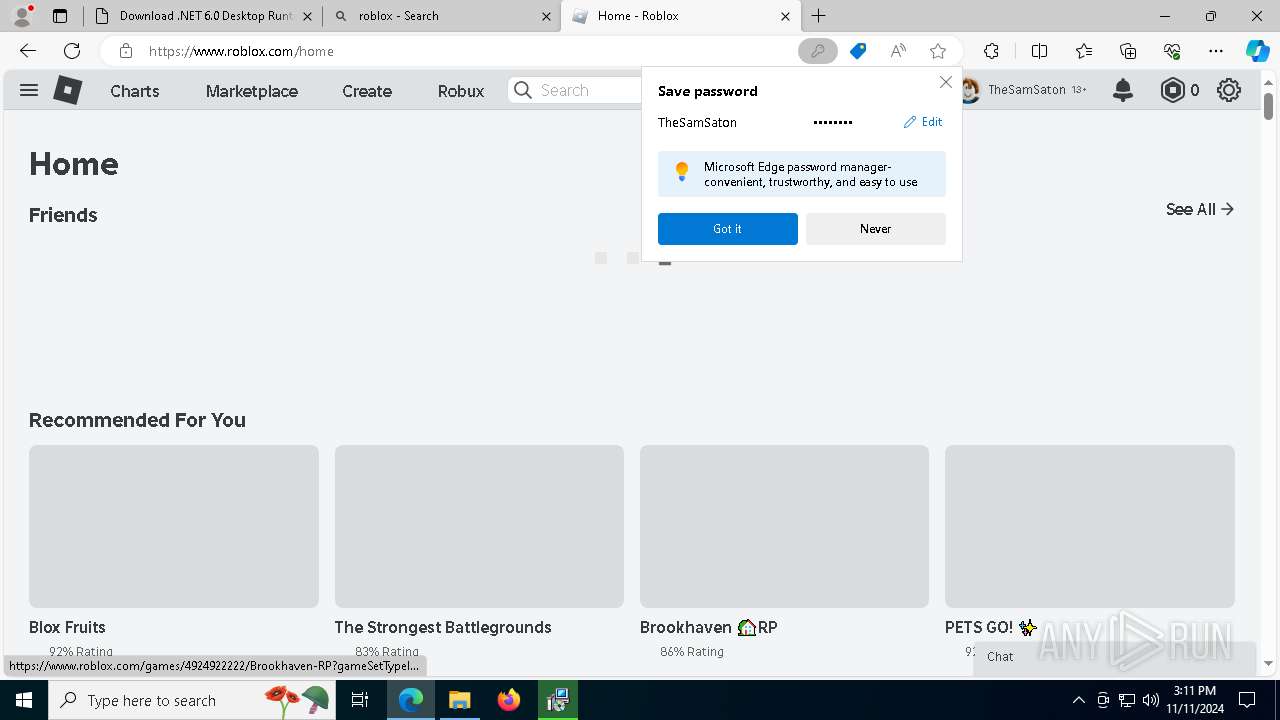1280x720 pixels.
Task: Click The Strongest Battlegrounds title
Action: (443, 627)
